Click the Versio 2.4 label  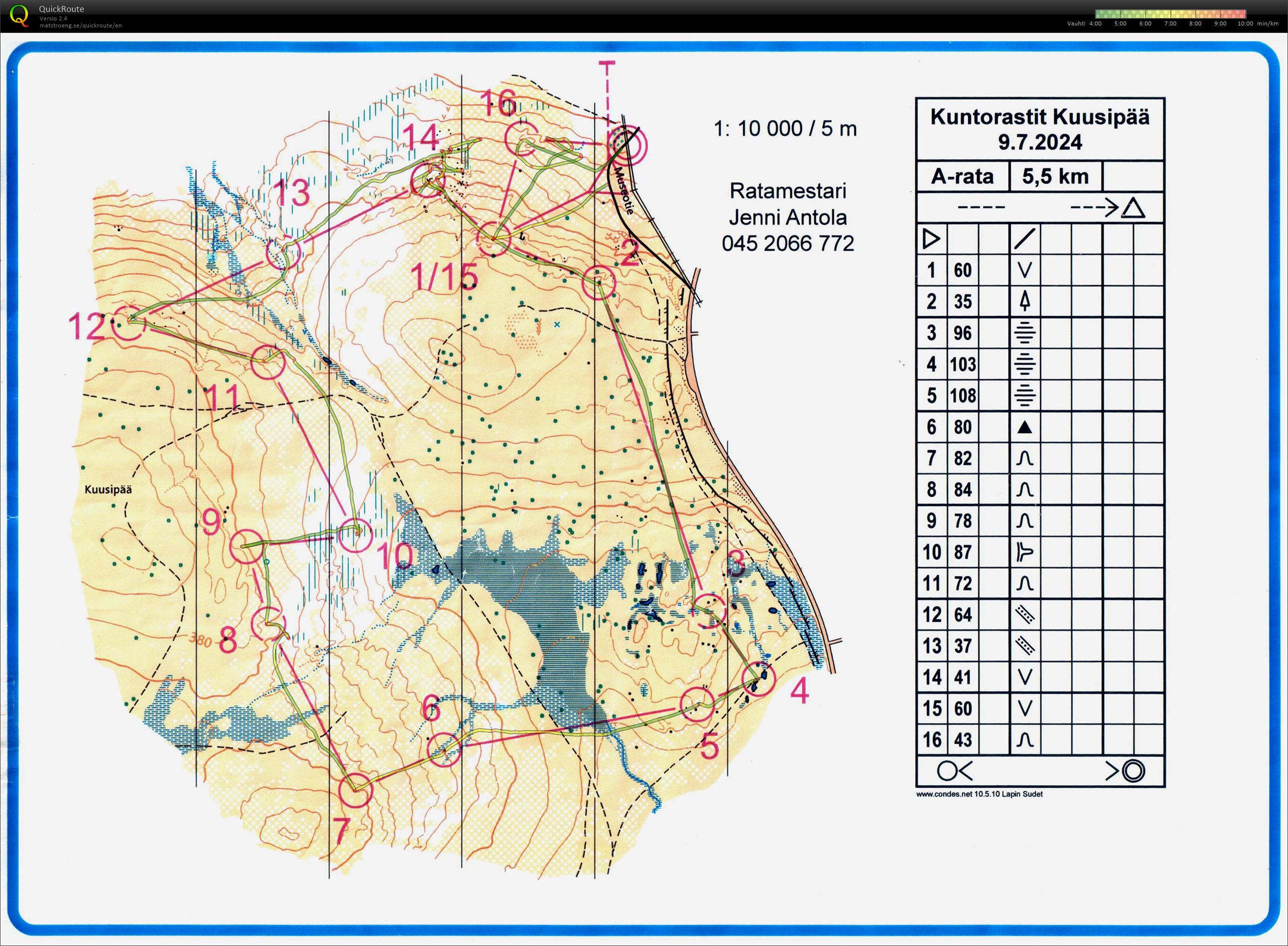pos(53,18)
